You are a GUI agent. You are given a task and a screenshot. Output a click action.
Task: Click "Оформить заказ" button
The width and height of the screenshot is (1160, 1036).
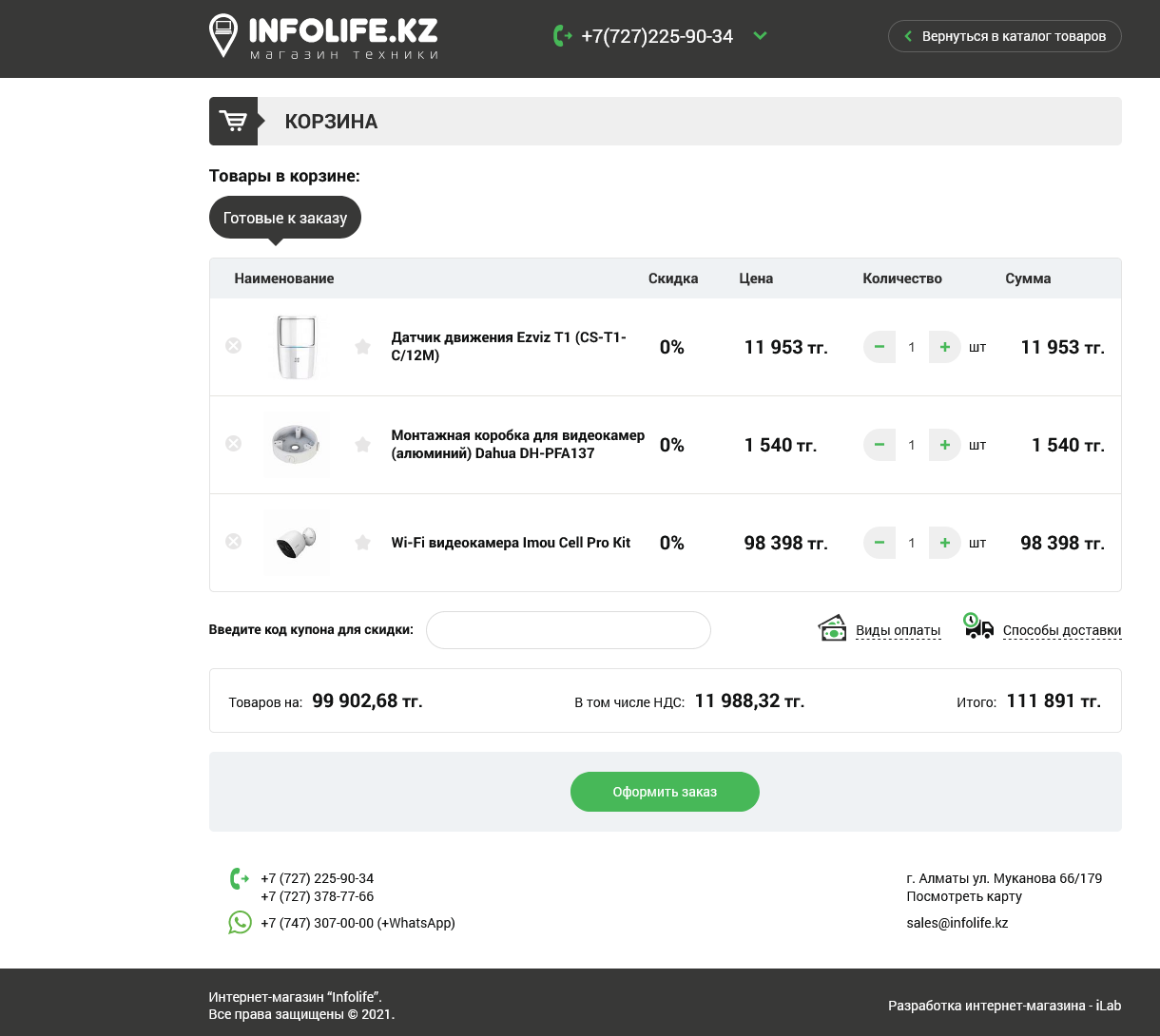tap(665, 792)
